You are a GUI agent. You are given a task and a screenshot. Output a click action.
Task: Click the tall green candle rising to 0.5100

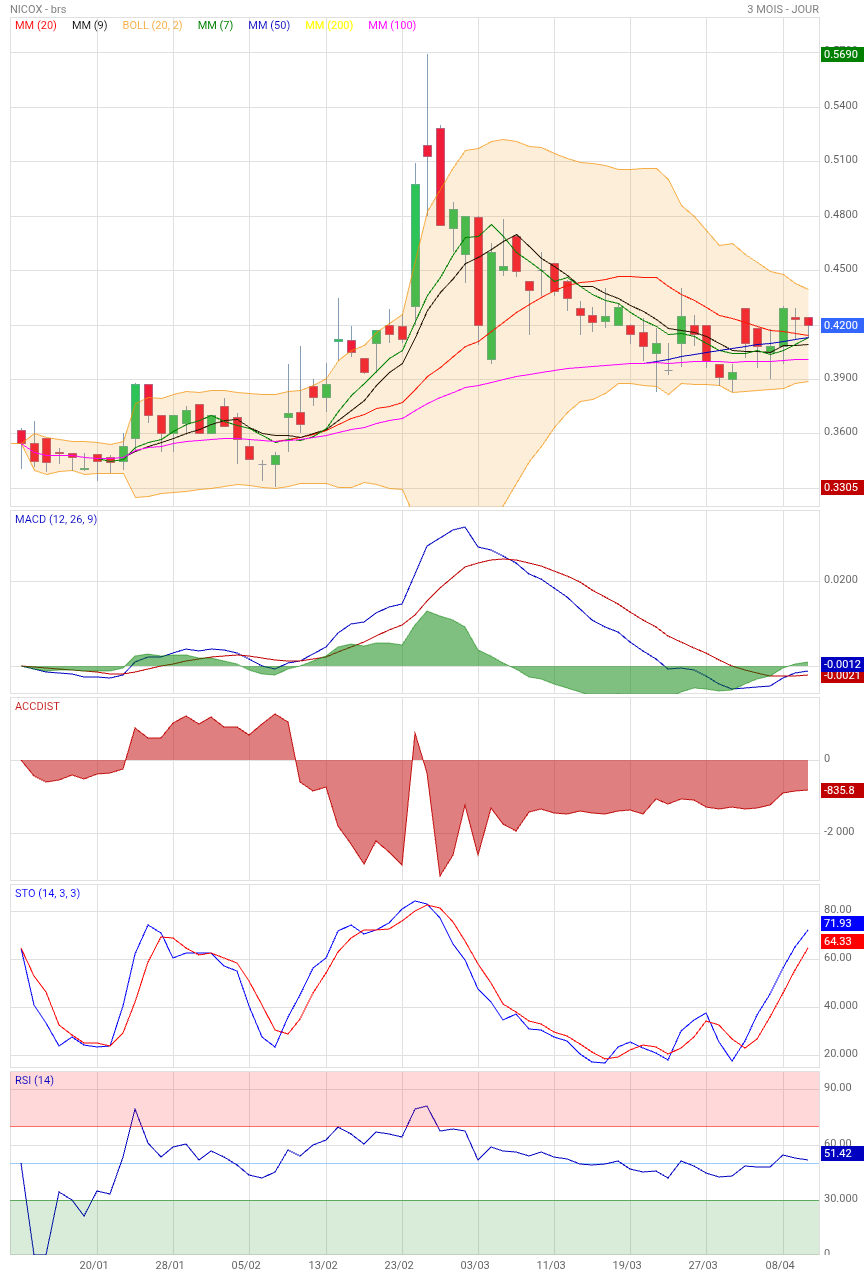[415, 245]
